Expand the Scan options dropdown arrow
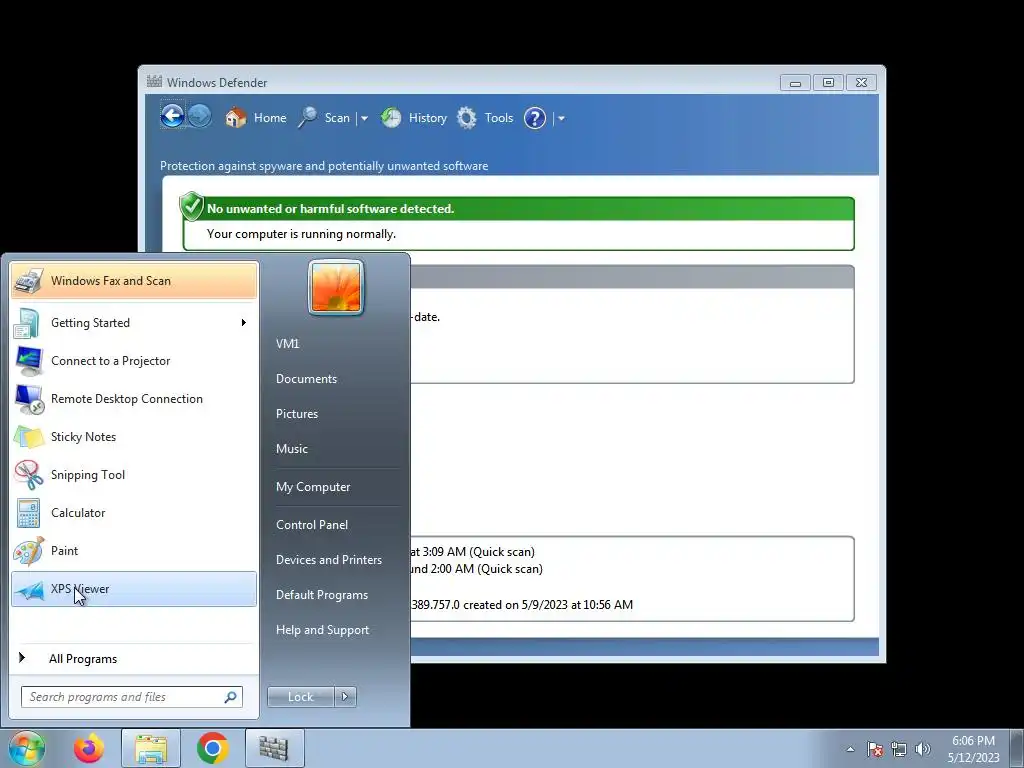Image resolution: width=1024 pixels, height=768 pixels. pos(364,118)
